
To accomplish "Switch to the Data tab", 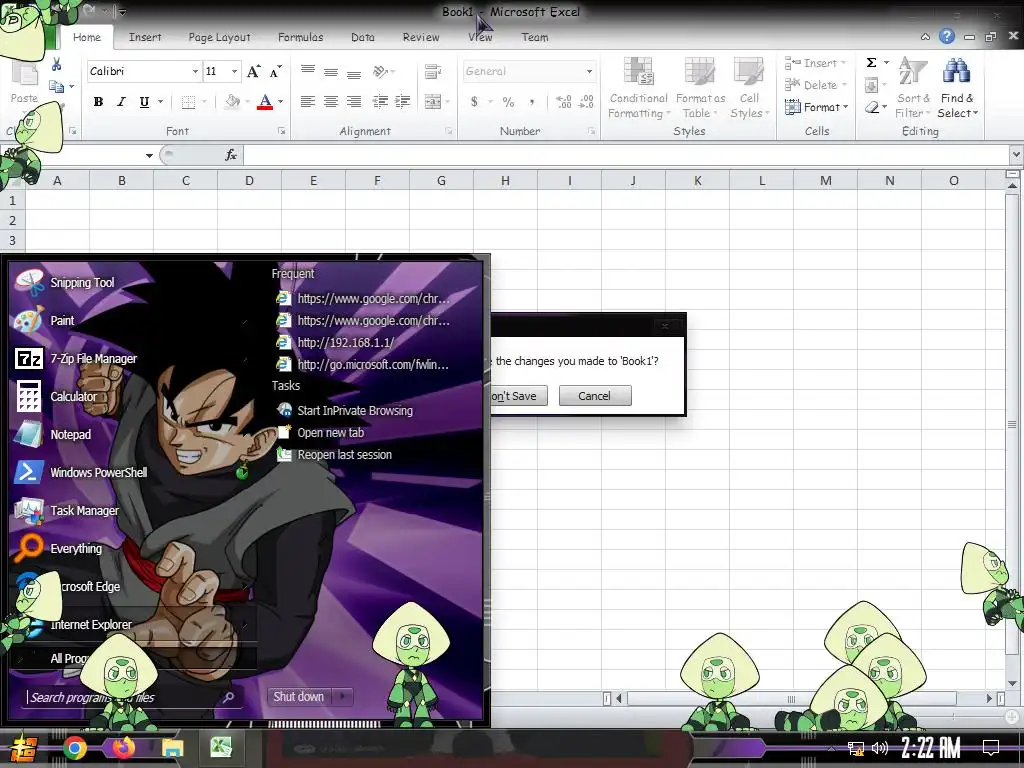I will [362, 37].
